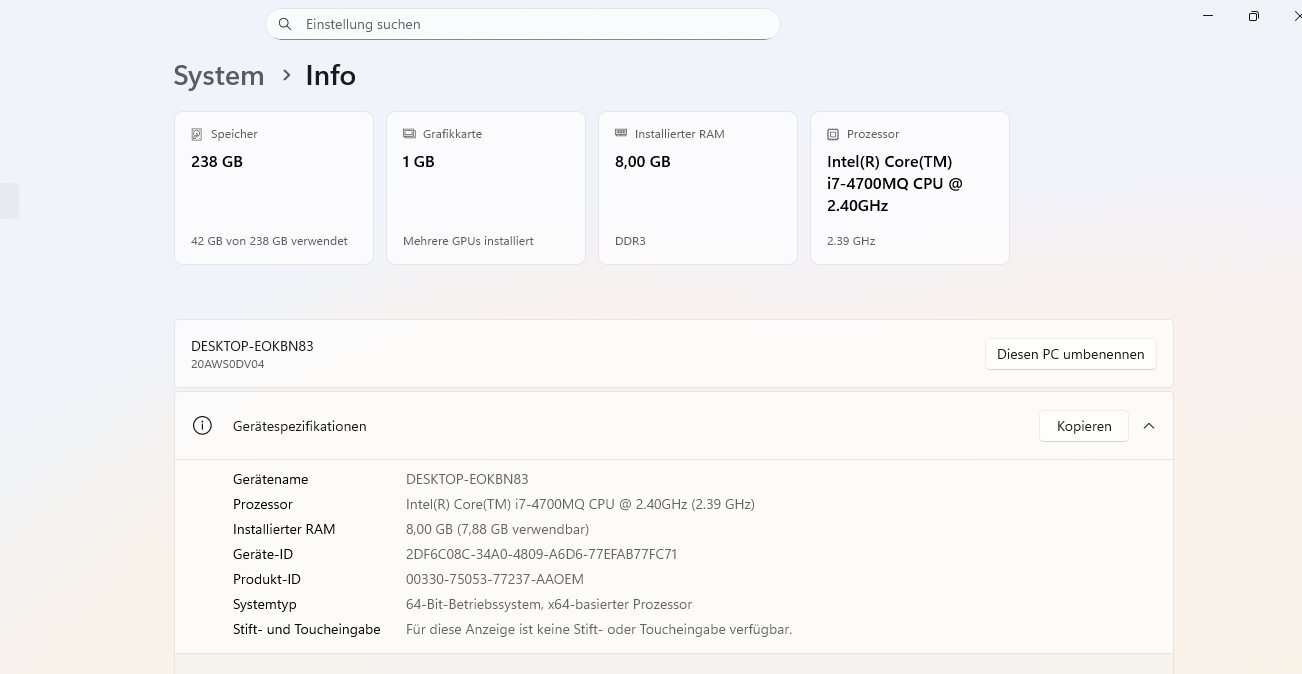The height and width of the screenshot is (674, 1302).
Task: Go back to System breadcrumb
Action: (x=219, y=76)
